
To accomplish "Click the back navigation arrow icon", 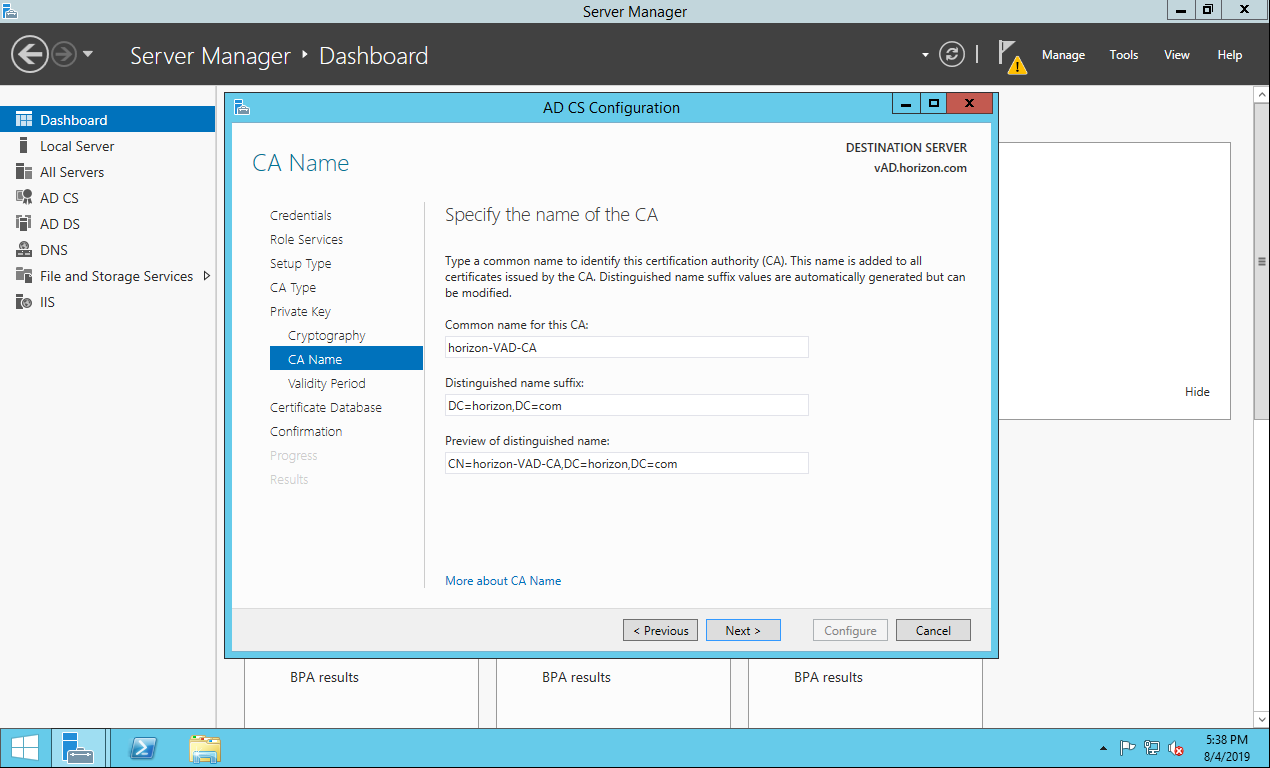I will pos(31,55).
